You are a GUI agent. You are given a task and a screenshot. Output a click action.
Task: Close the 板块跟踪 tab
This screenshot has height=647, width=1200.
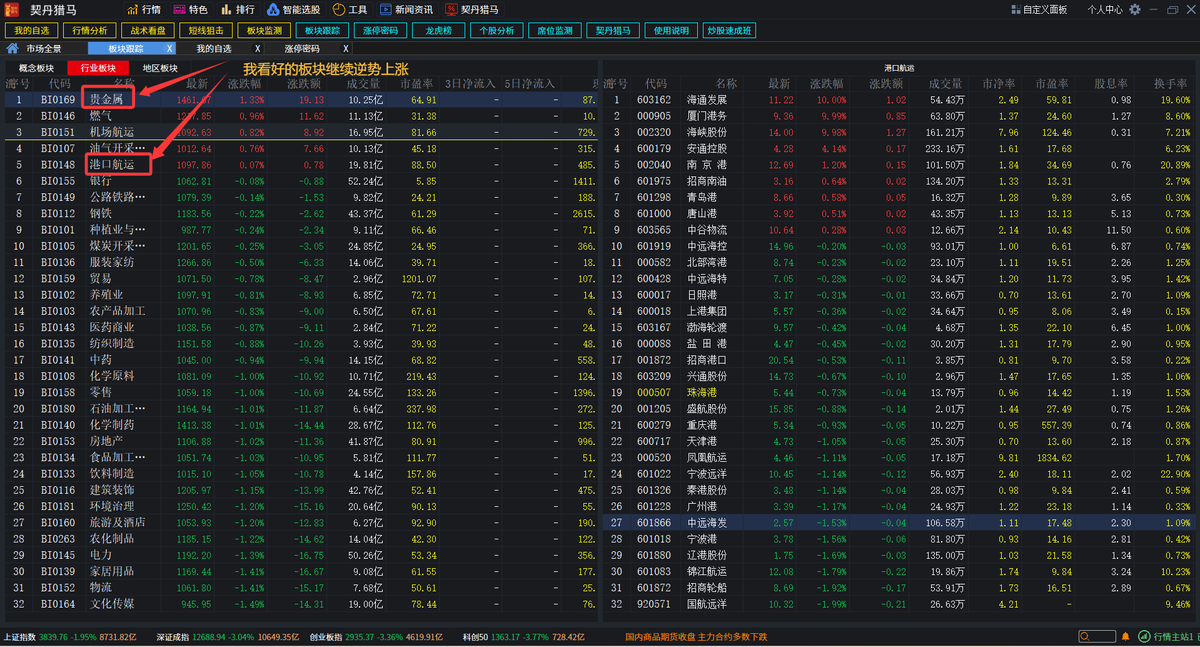click(x=170, y=48)
